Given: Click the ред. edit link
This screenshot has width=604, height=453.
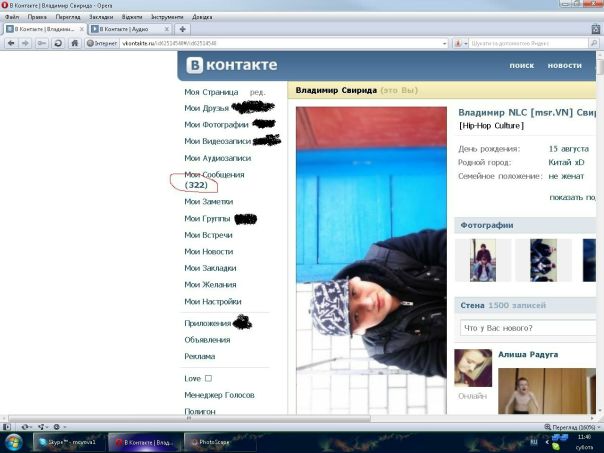Looking at the screenshot, I should [x=257, y=92].
